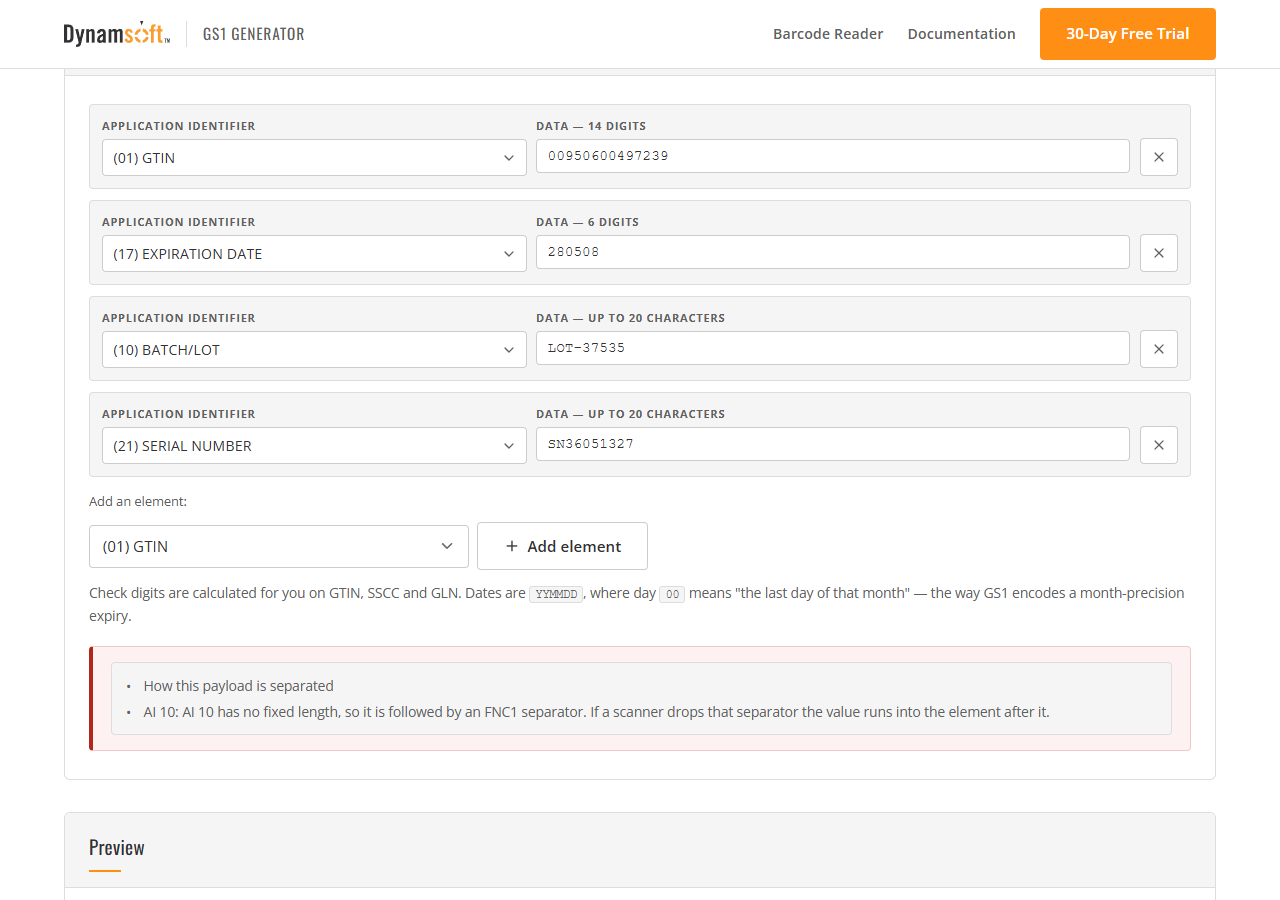Open the (17) EXPIRATION DATE identifier dropdown
The height and width of the screenshot is (900, 1280).
314,254
